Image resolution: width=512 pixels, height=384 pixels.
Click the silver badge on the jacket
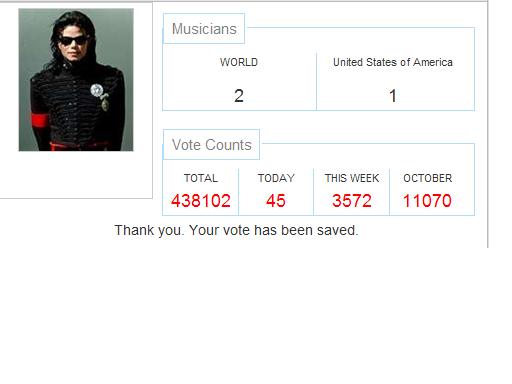[x=97, y=90]
